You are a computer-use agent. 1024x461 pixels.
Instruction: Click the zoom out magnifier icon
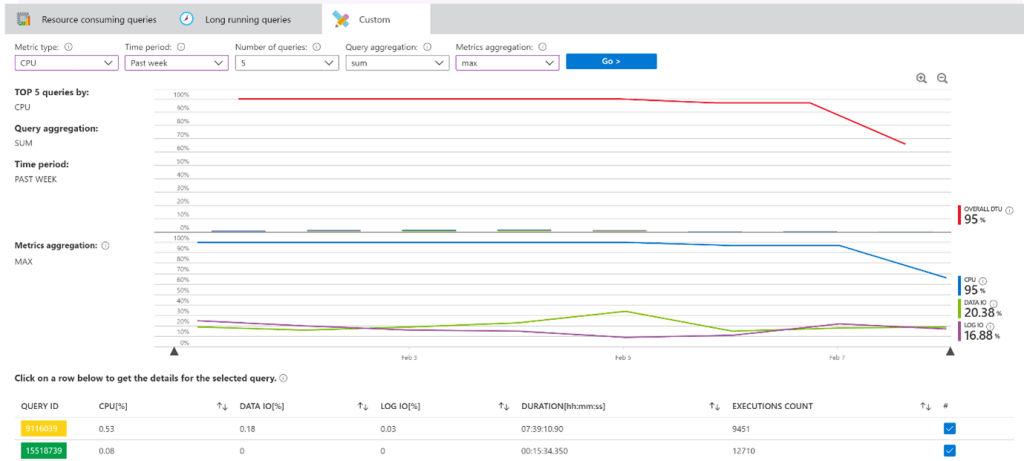click(942, 78)
